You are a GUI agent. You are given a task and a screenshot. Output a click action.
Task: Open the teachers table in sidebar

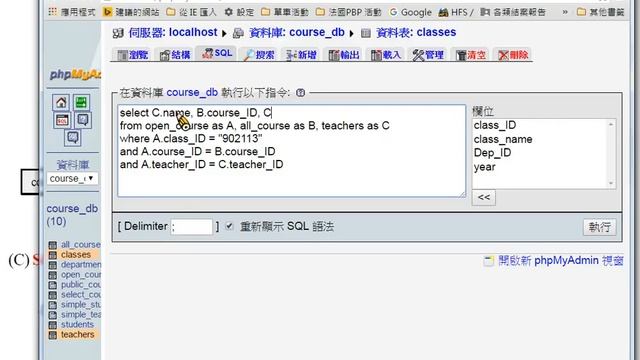click(78, 335)
